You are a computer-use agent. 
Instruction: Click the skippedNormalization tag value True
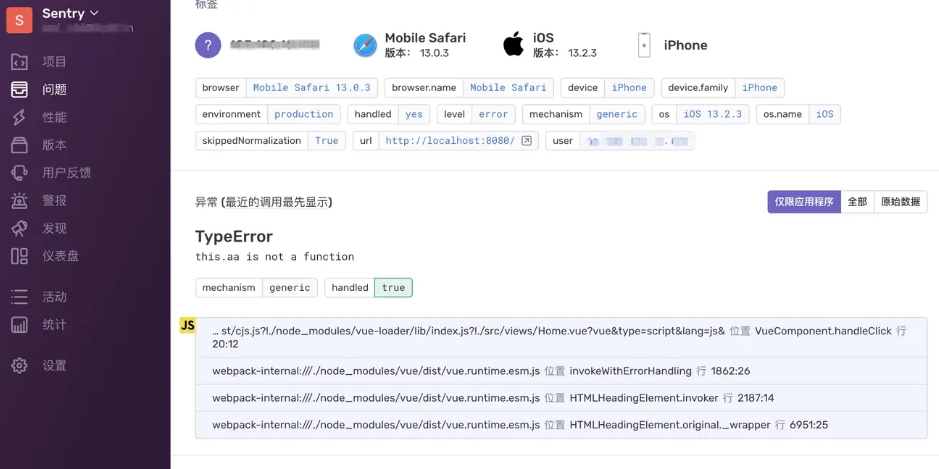(x=327, y=141)
